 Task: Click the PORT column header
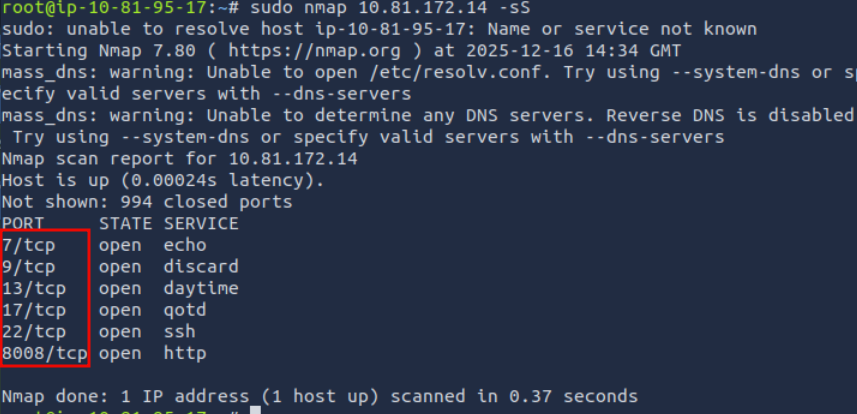pyautogui.click(x=22, y=223)
